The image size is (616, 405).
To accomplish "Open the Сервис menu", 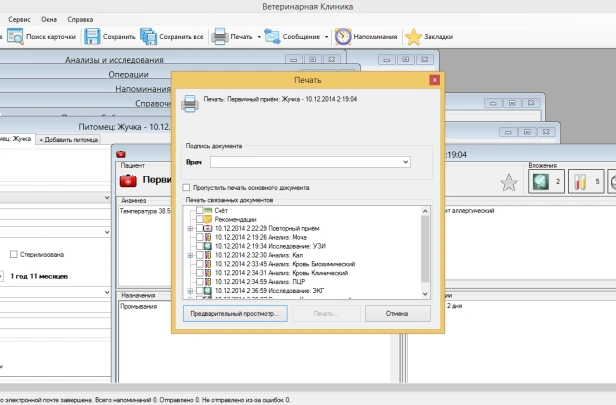I will [x=19, y=19].
